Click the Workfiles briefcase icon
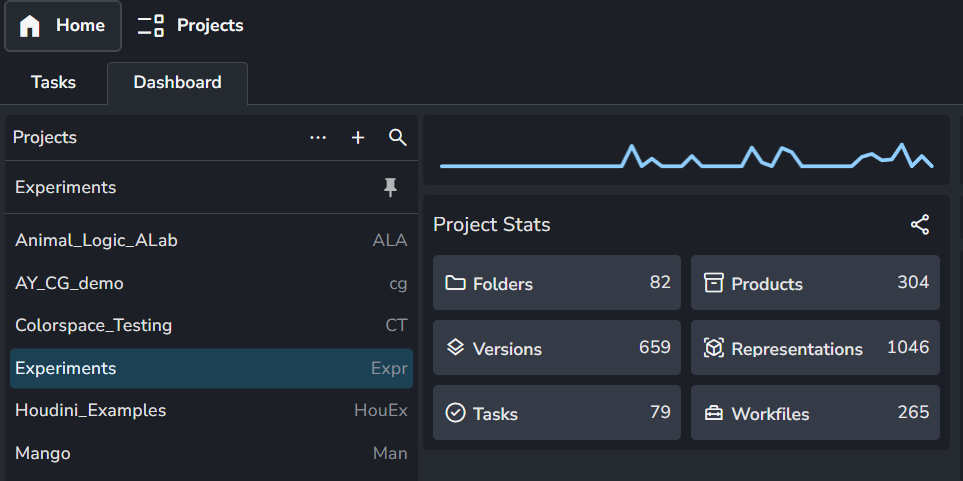The image size is (963, 481). click(713, 413)
